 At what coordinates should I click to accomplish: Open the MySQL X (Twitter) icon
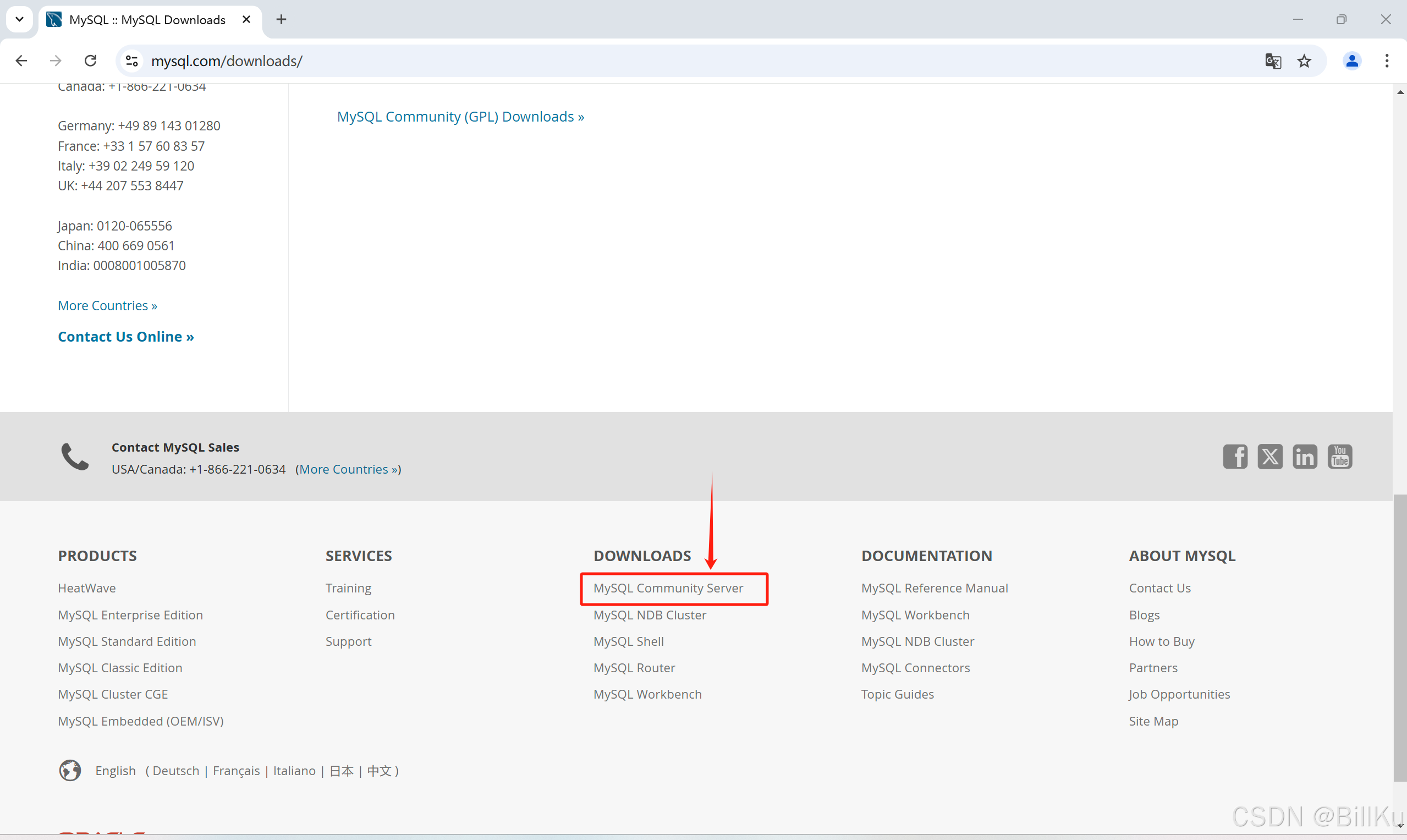coord(1270,457)
